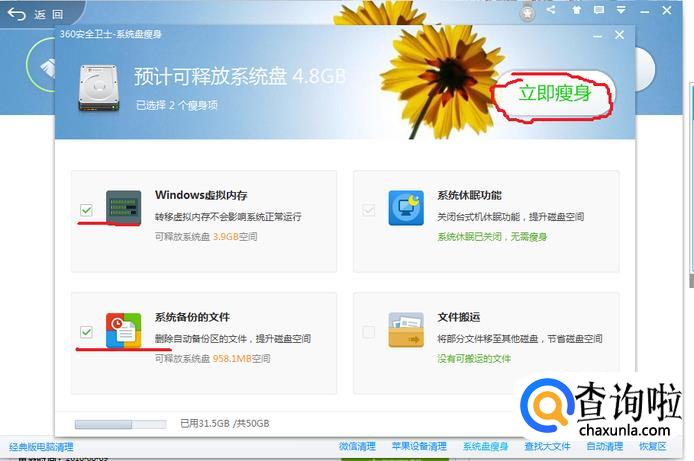The image size is (694, 461).
Task: Open 系统盘瘦身 link in bottom bar
Action: point(486,446)
